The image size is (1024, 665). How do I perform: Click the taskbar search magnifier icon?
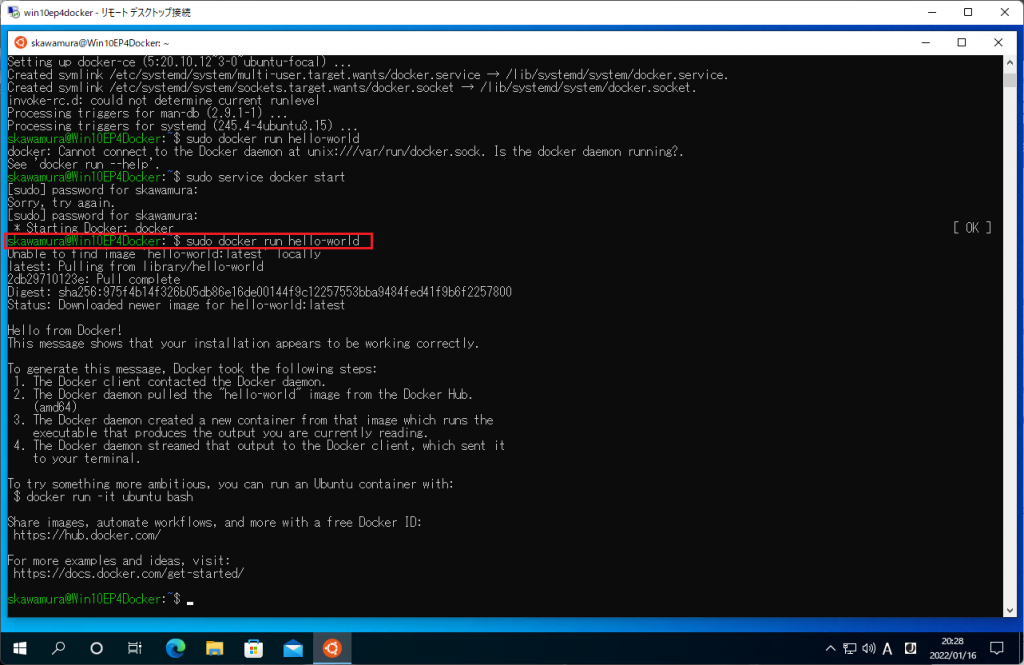[x=58, y=648]
